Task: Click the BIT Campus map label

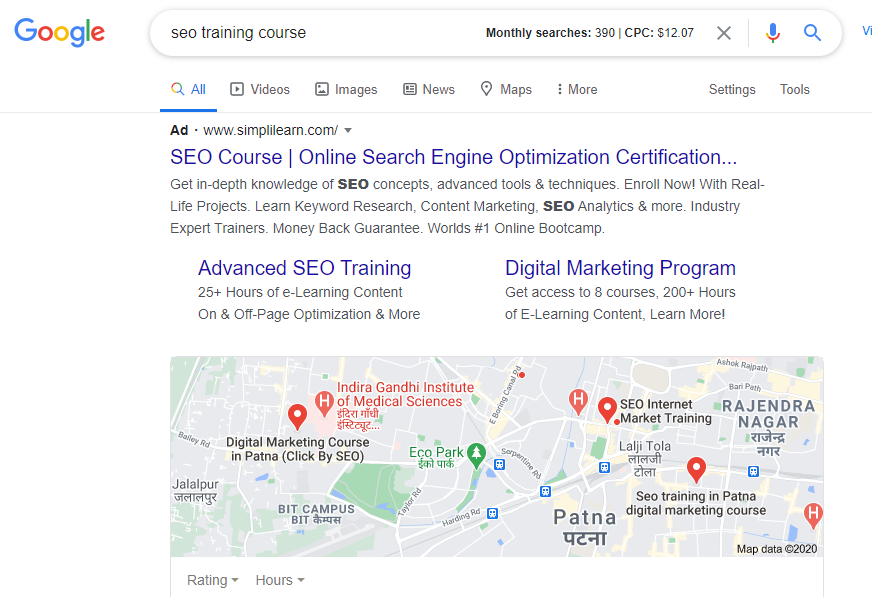Action: (x=316, y=514)
